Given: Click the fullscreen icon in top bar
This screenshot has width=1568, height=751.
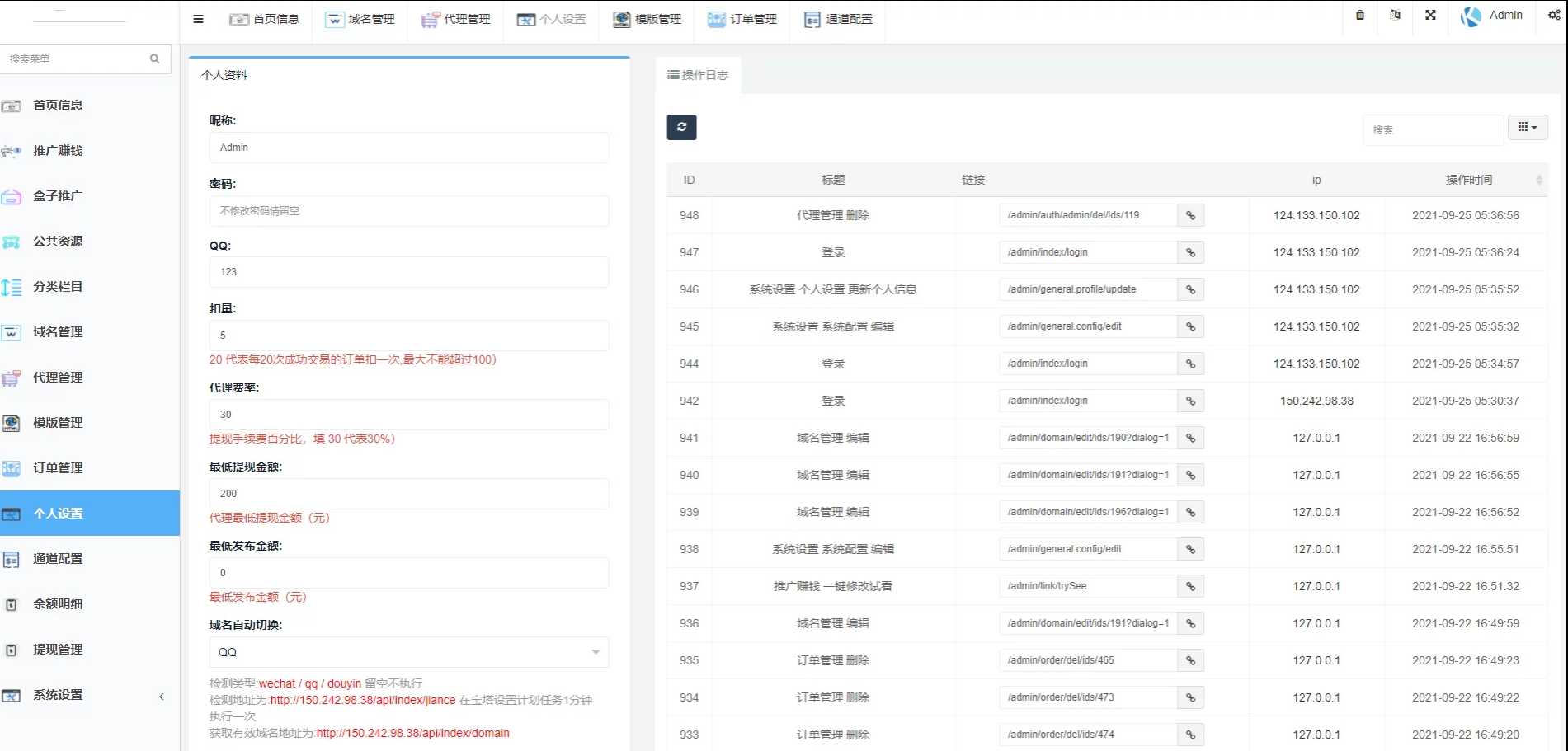Looking at the screenshot, I should click(x=1430, y=16).
